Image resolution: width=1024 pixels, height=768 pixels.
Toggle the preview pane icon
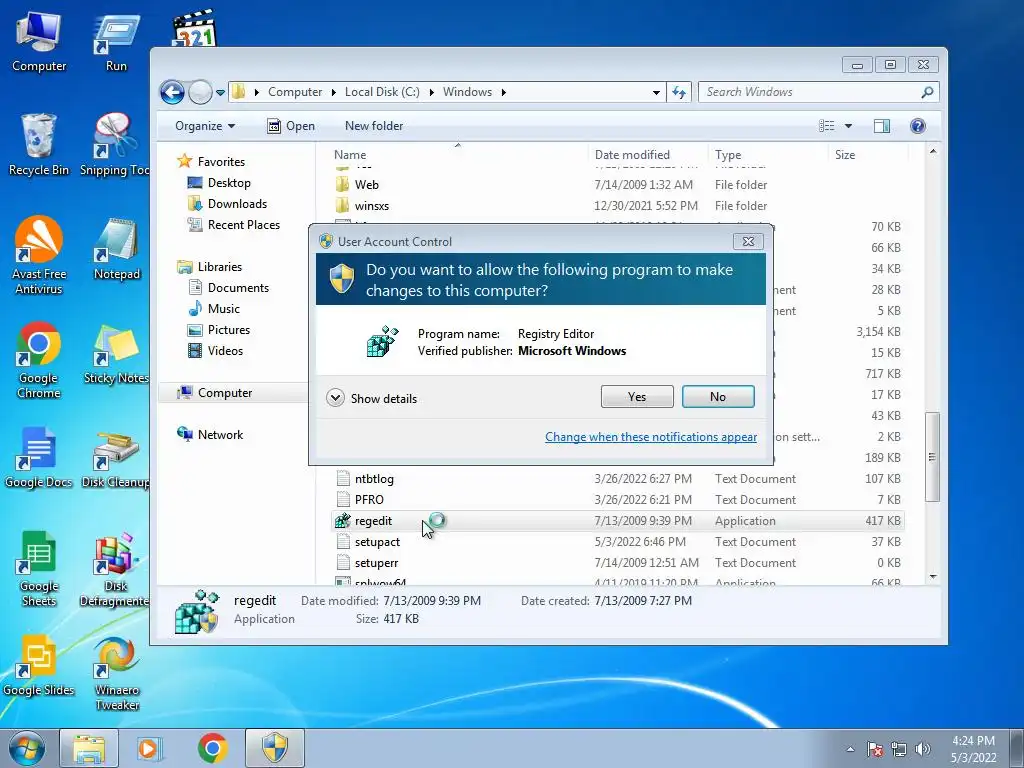882,126
